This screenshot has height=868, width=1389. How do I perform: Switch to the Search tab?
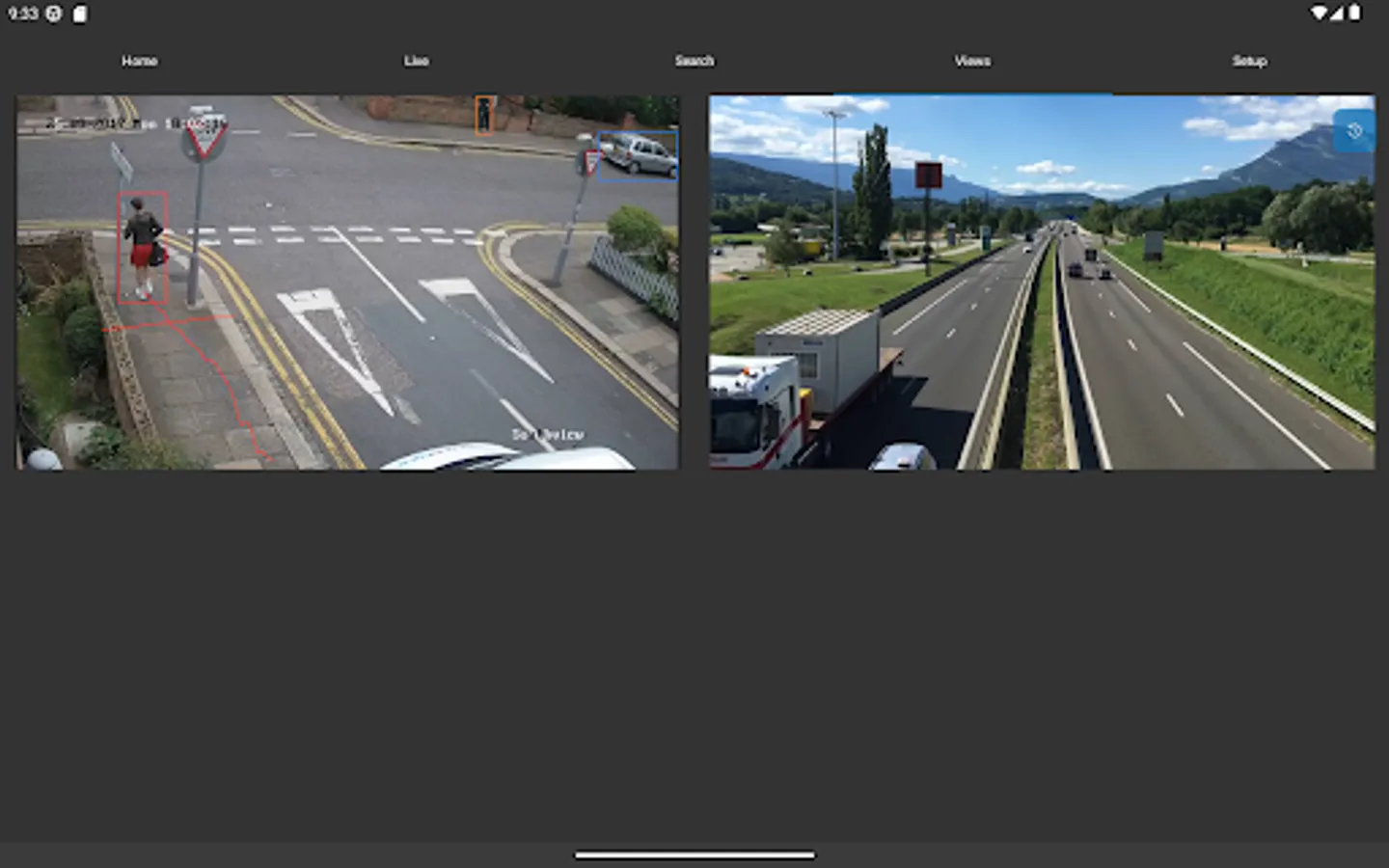694,61
